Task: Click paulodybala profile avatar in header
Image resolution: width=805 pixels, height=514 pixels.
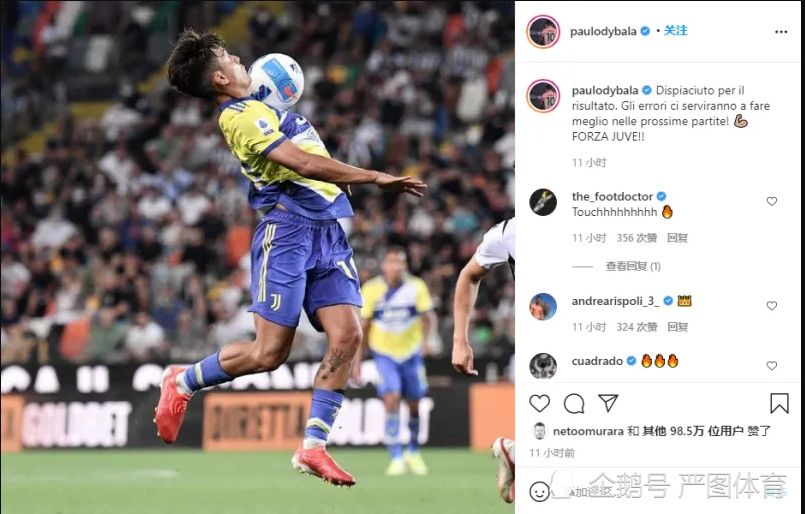Action: tap(543, 32)
